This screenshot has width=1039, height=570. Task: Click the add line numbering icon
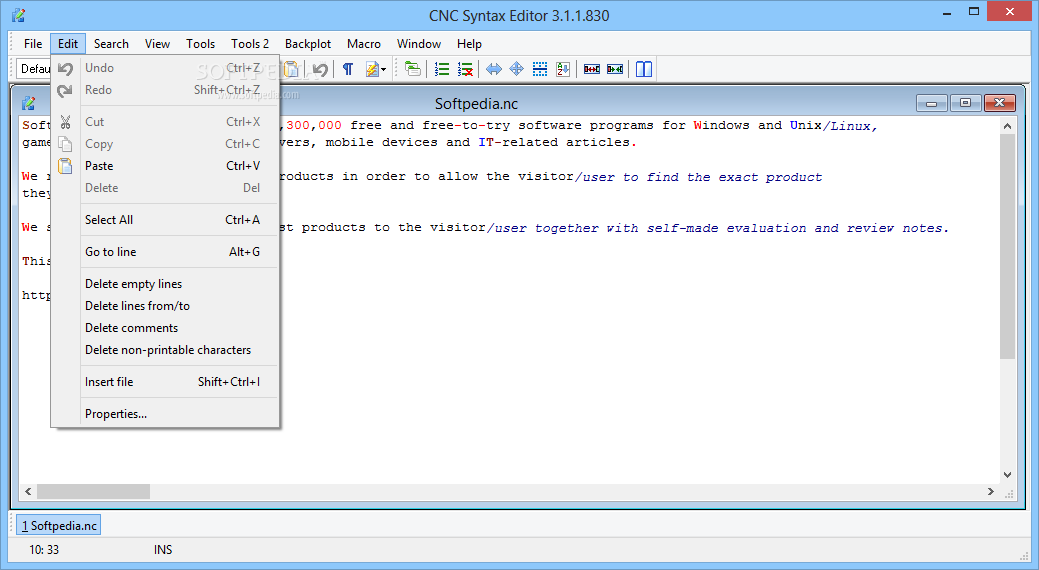click(442, 69)
